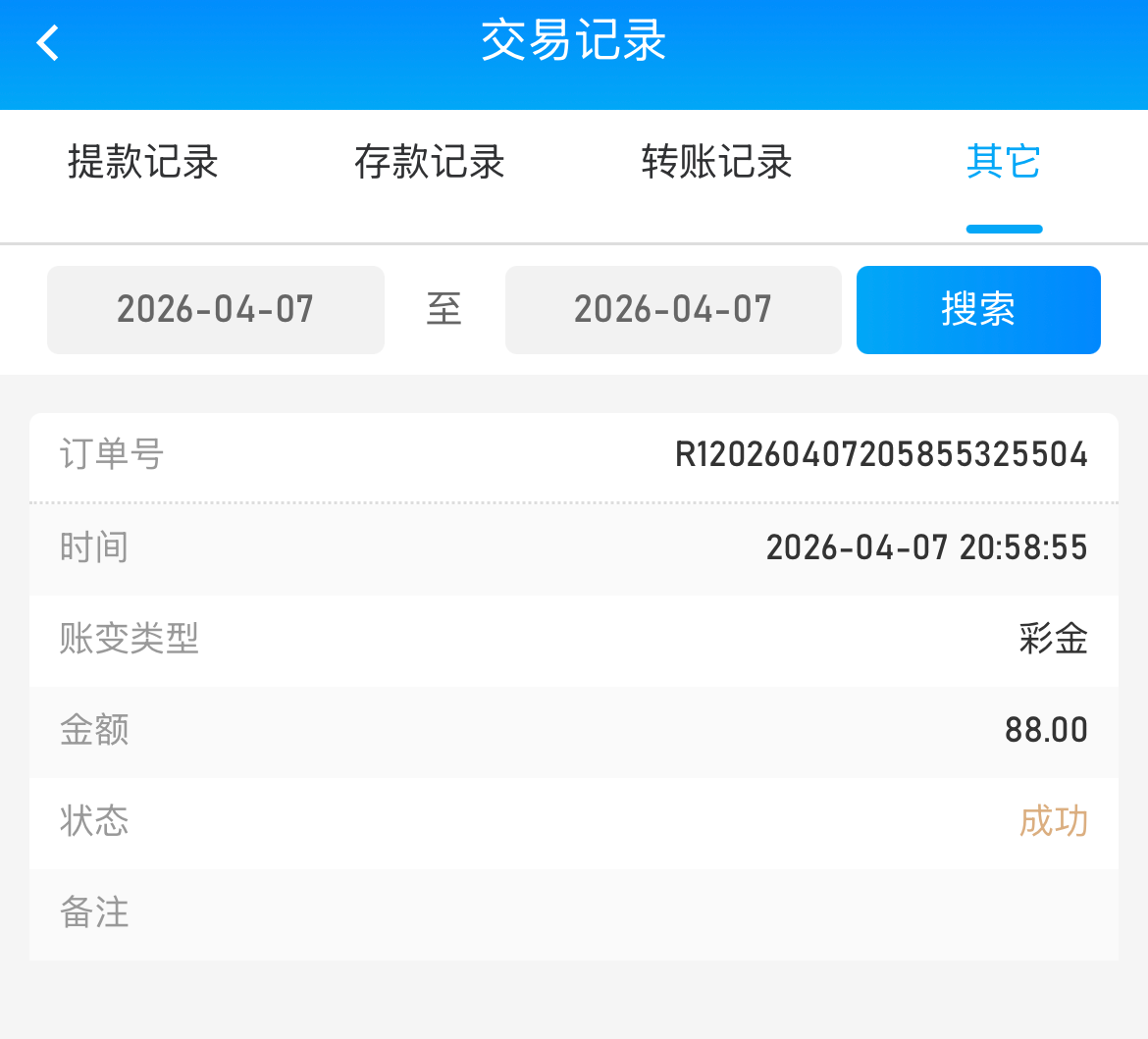Open the start date picker field
1148x1039 pixels.
pos(216,310)
